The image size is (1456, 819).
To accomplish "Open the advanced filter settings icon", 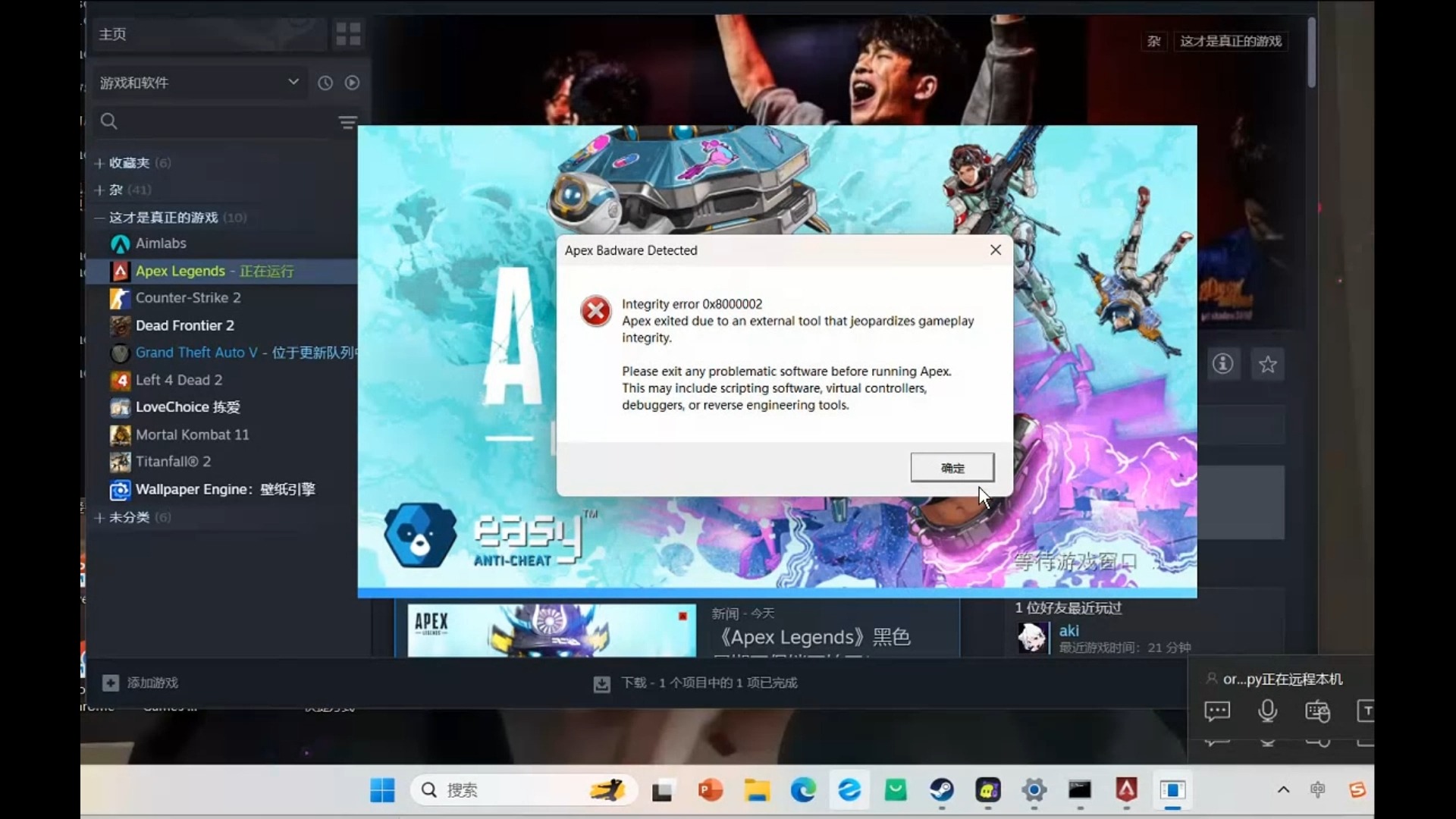I will 347,122.
